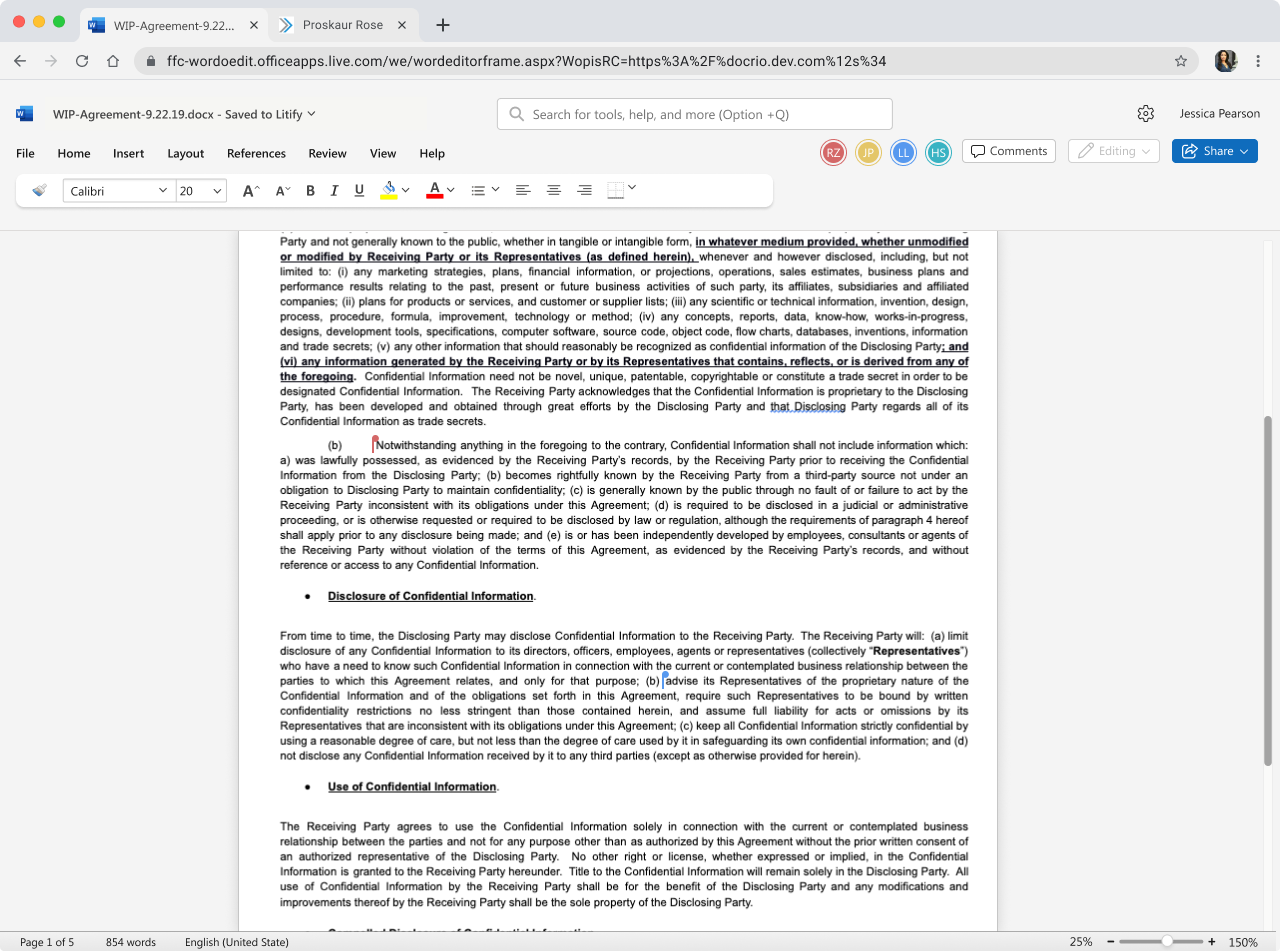The image size is (1281, 951).
Task: Click the Word app icon
Action: point(25,114)
